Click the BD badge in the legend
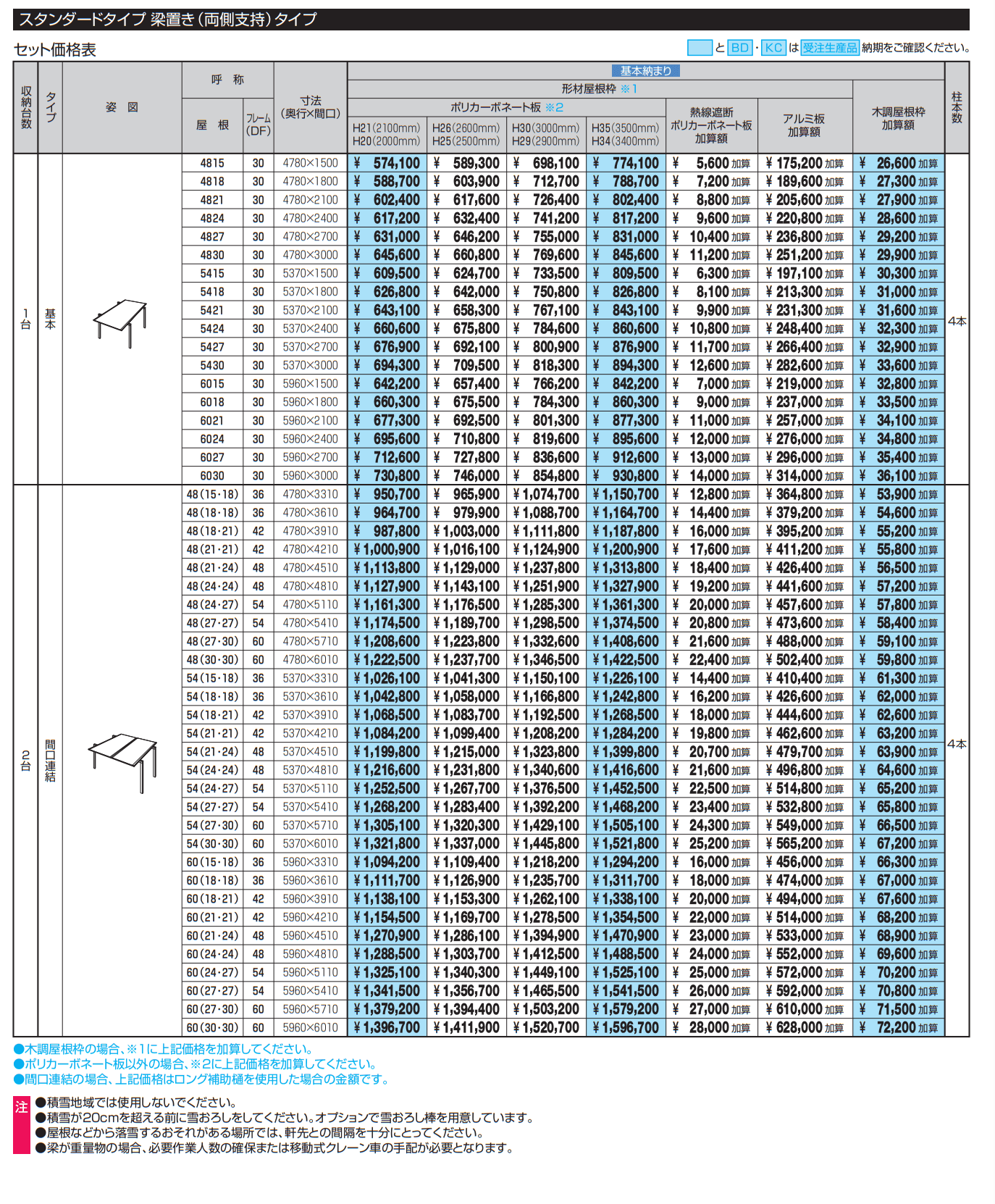Screen dimensions: 995x1204 pyautogui.click(x=739, y=48)
